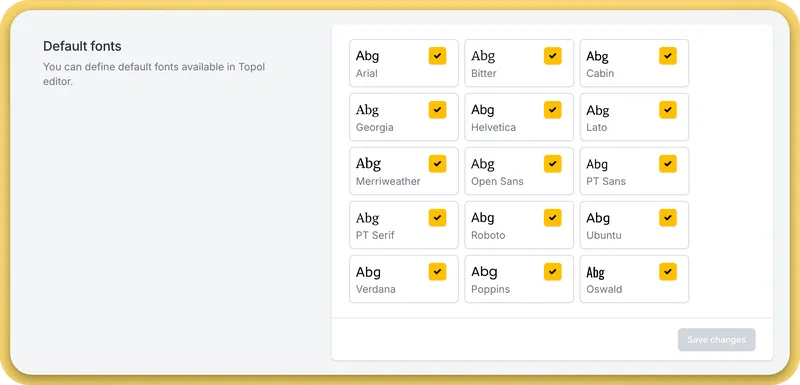Viewport: 800px width, 385px height.
Task: Click the PT Sans font name label
Action: point(606,182)
